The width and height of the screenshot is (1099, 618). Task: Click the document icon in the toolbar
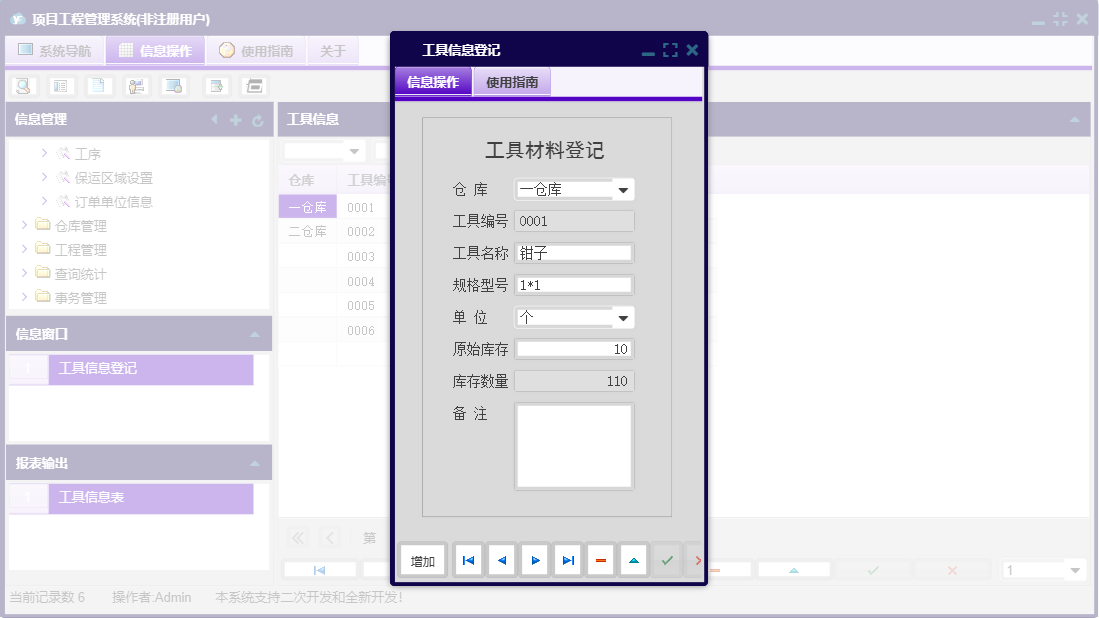97,86
